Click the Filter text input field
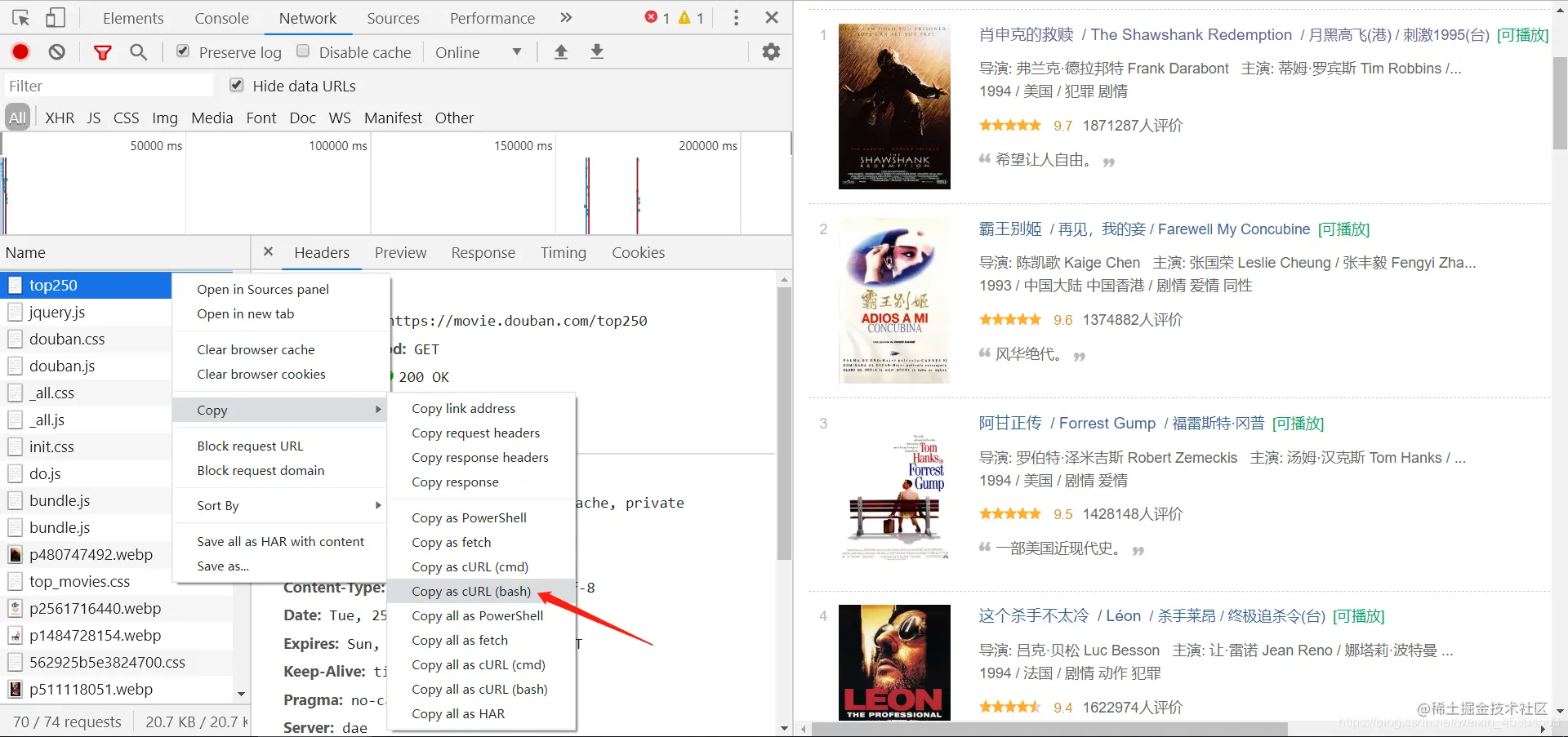 [109, 86]
